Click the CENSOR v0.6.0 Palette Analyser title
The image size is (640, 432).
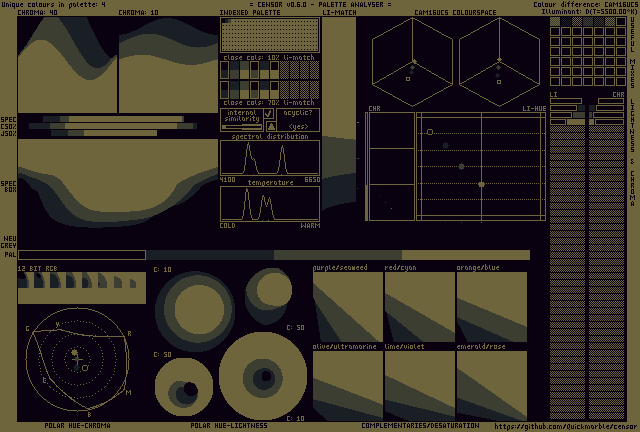point(320,4)
